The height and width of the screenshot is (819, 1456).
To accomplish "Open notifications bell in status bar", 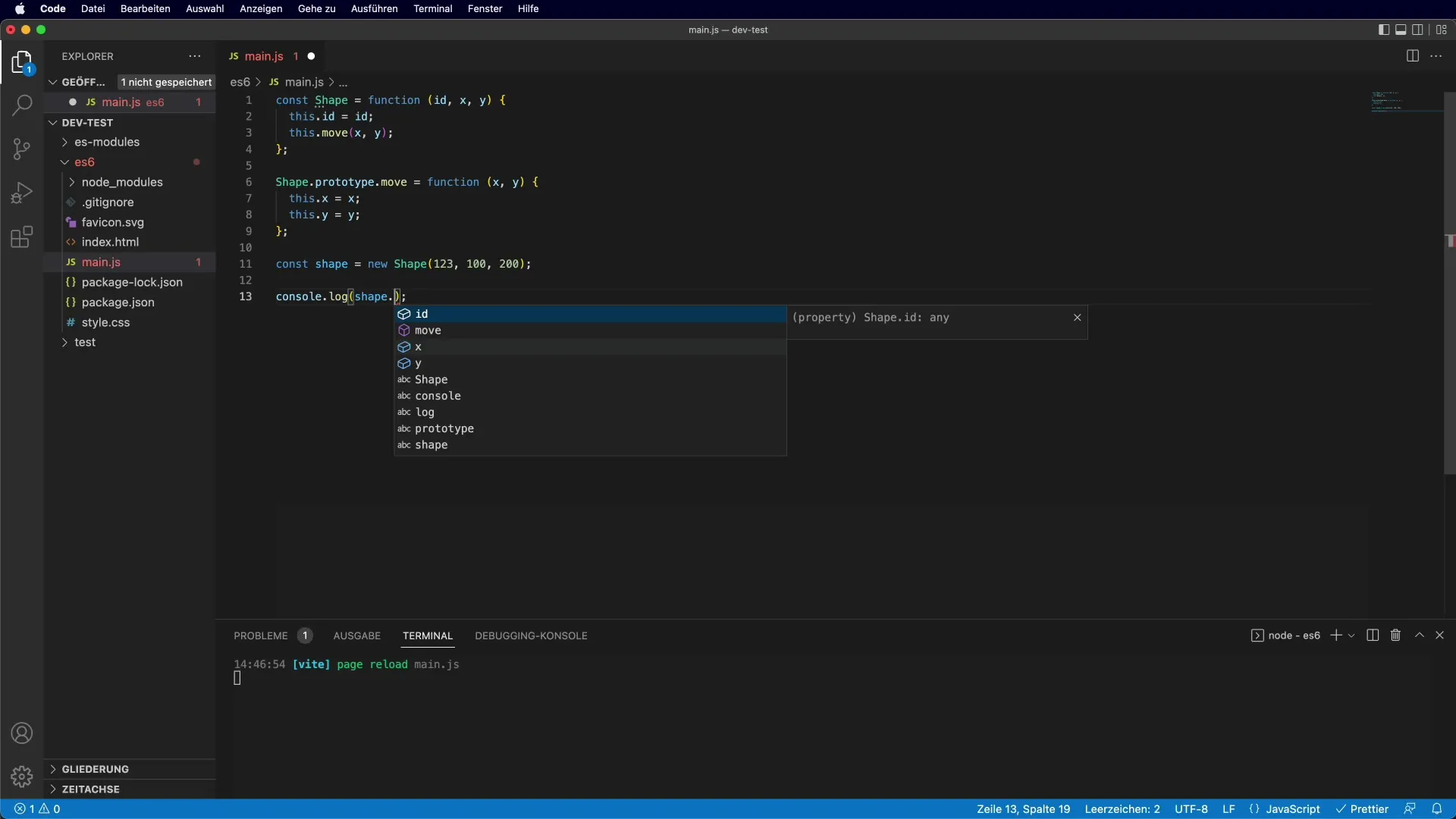I will [x=1436, y=809].
